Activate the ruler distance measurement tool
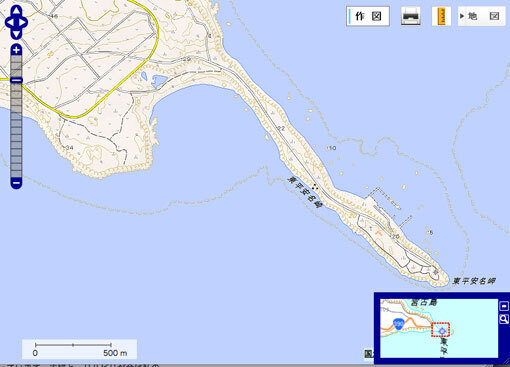This screenshot has height=367, width=510. click(441, 16)
